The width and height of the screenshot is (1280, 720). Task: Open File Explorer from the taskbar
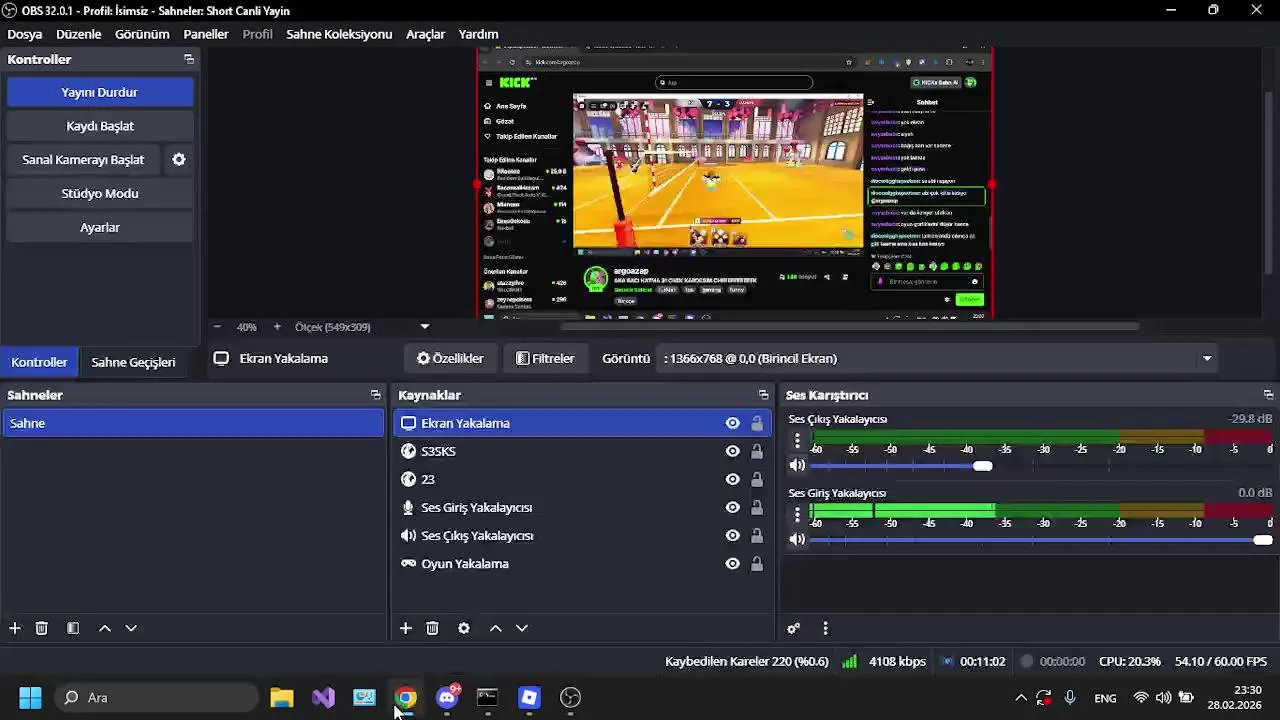coord(282,697)
